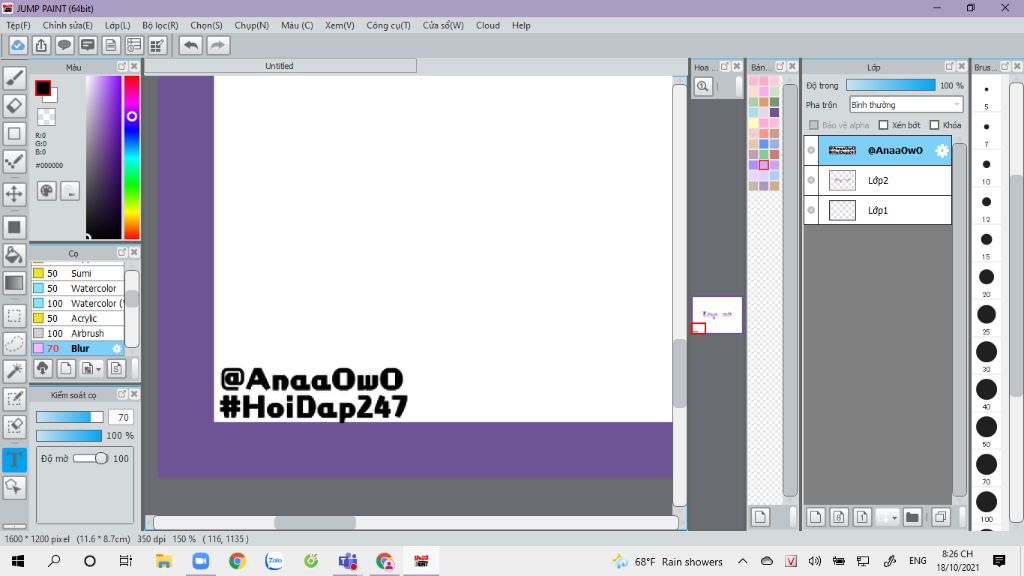Image resolution: width=1024 pixels, height=576 pixels.
Task: Select the dotted-line pen tool
Action: (14, 161)
